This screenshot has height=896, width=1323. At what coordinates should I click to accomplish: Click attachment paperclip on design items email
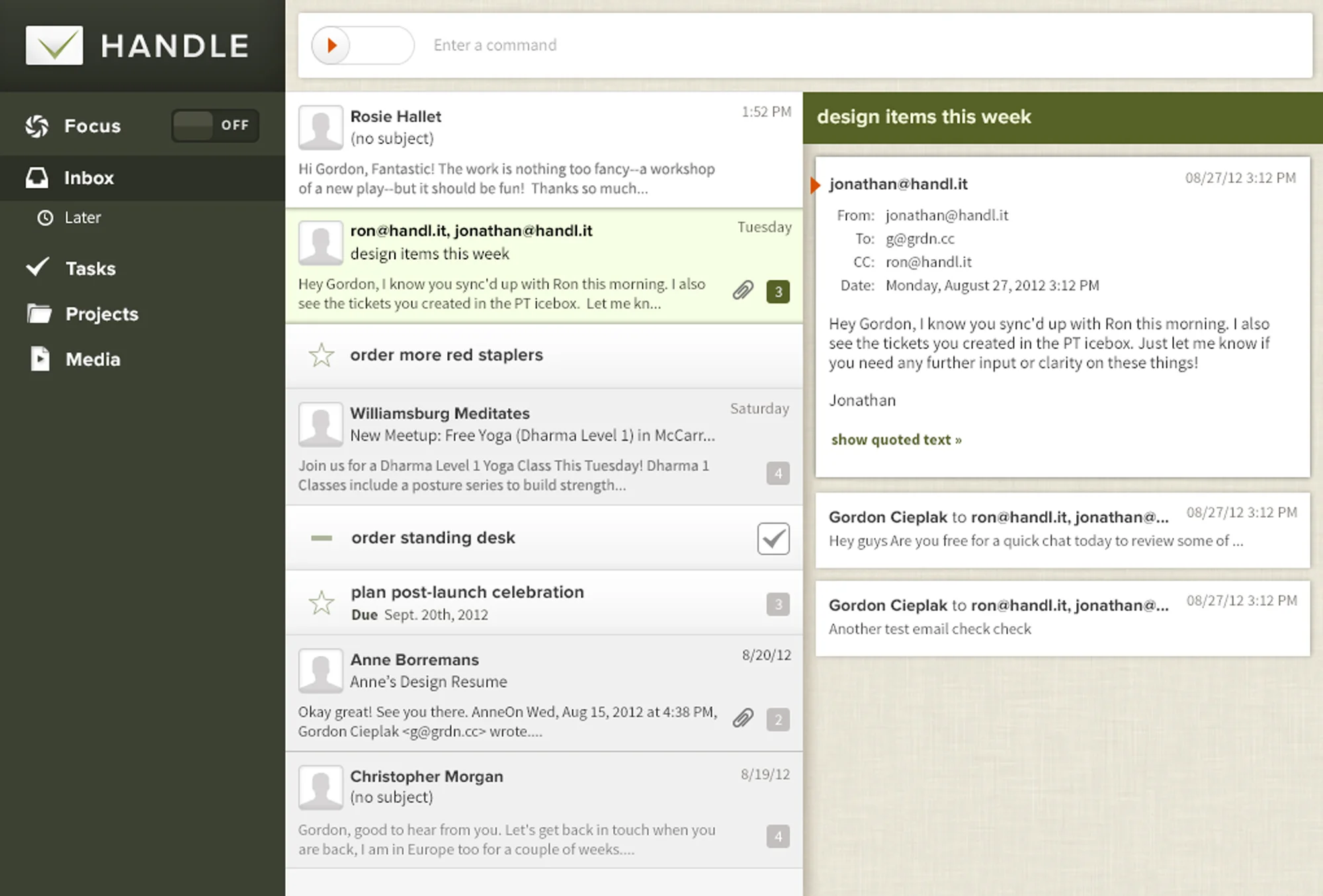click(743, 290)
